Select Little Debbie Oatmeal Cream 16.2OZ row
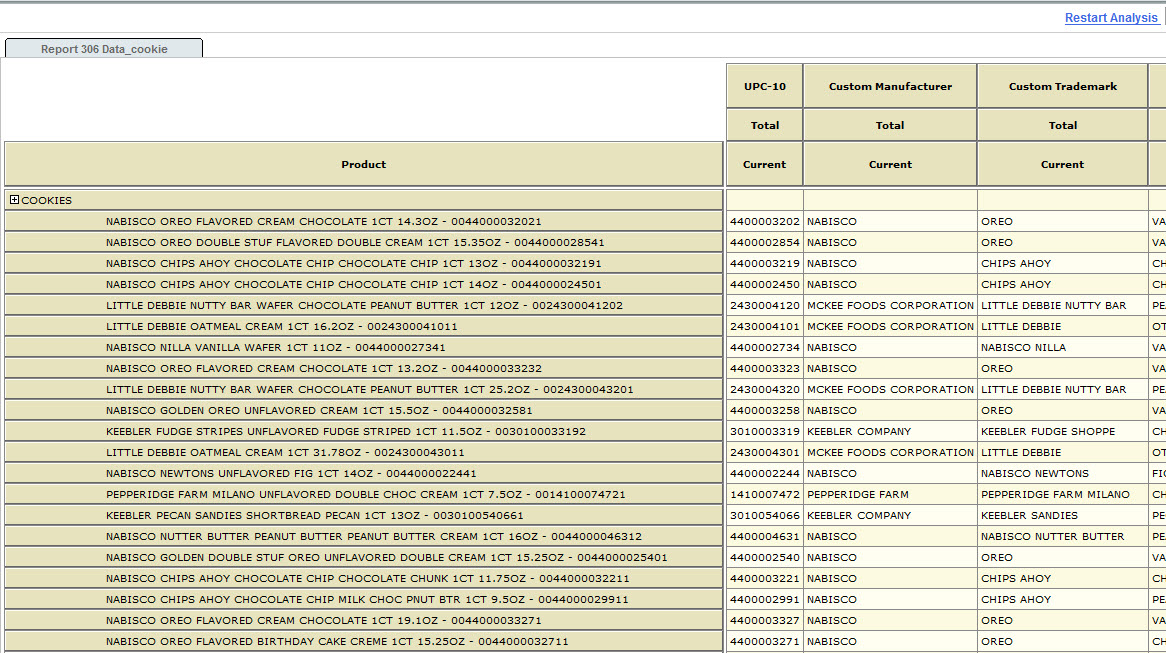Viewport: 1166px width, 653px height. (364, 326)
